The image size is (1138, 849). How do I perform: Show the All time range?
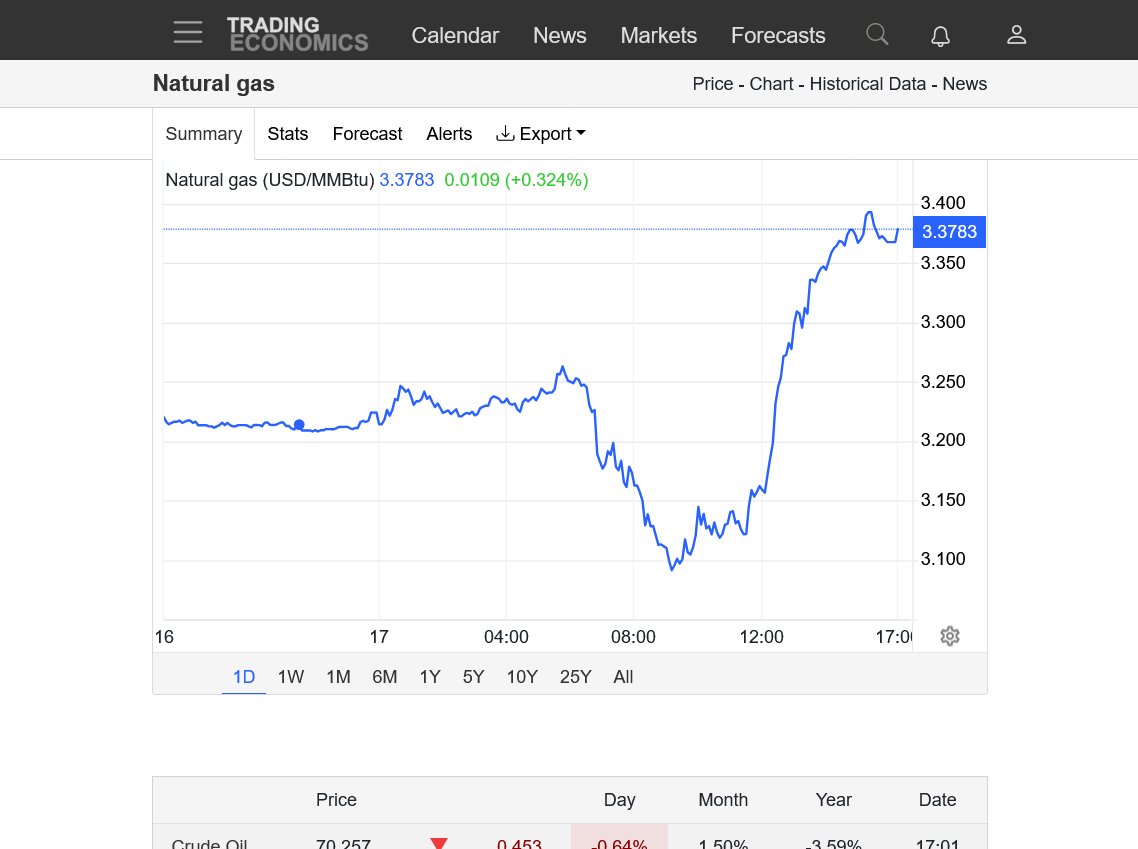(x=623, y=677)
